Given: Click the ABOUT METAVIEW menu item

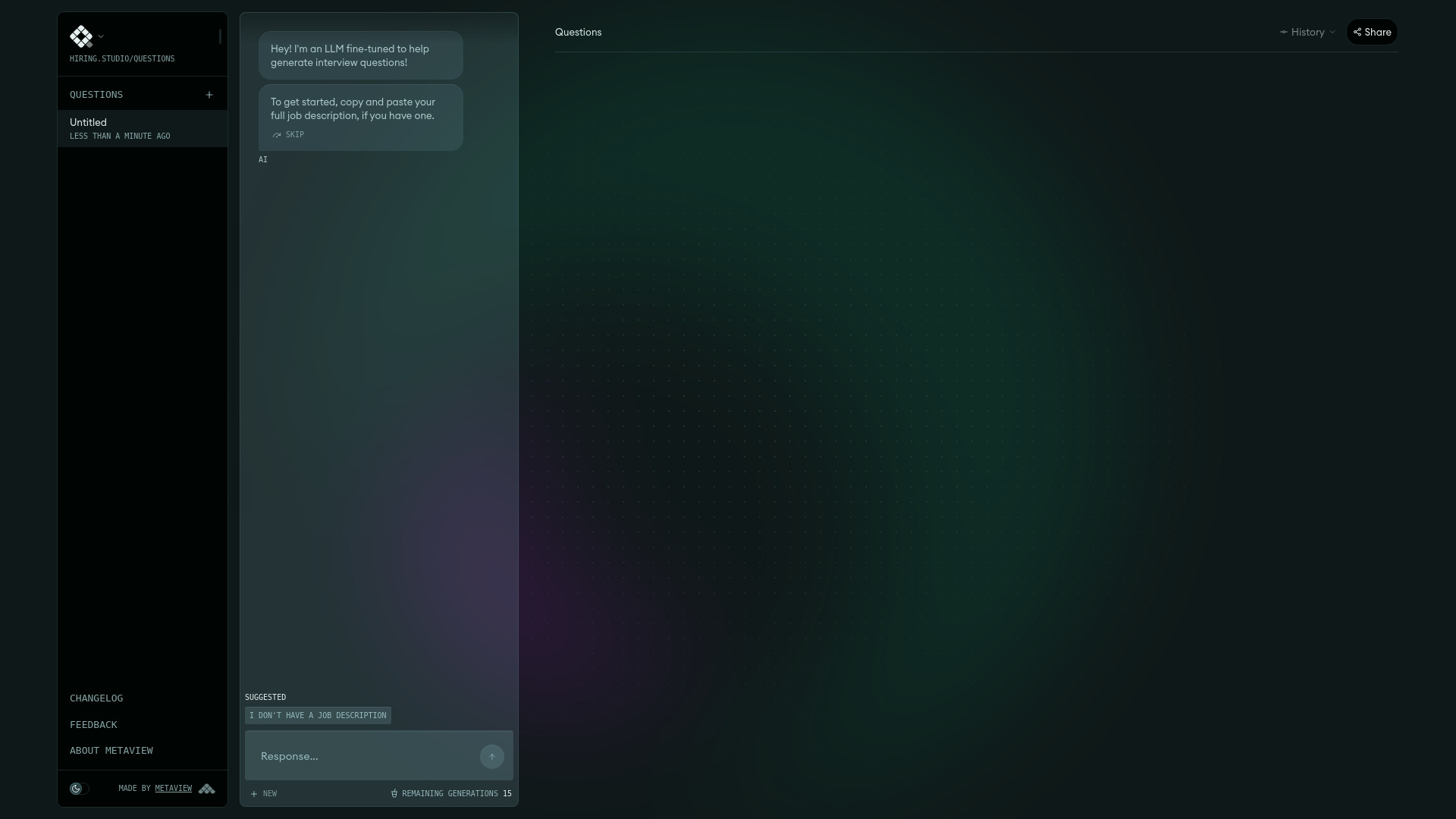Looking at the screenshot, I should click(111, 750).
